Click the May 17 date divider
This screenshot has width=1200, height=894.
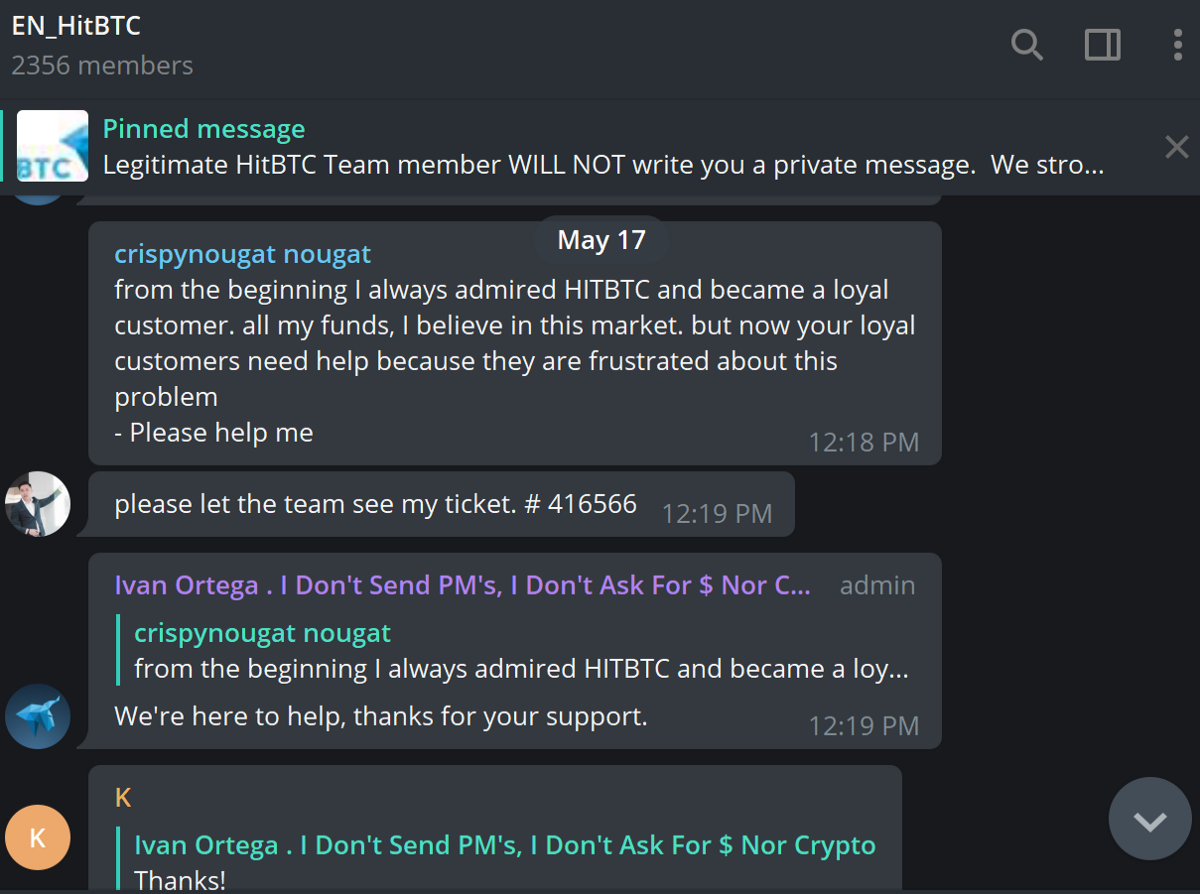point(600,239)
